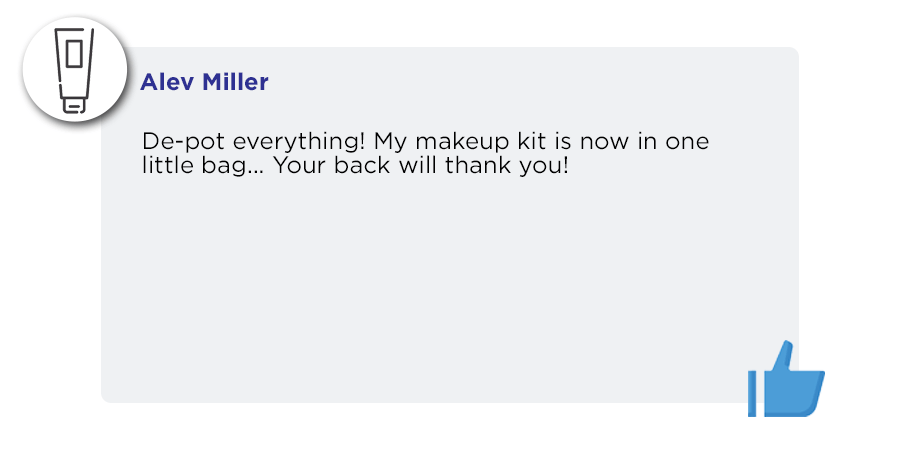900x450 pixels.
Task: Select the phrase De-pot everything!
Action: tap(254, 142)
